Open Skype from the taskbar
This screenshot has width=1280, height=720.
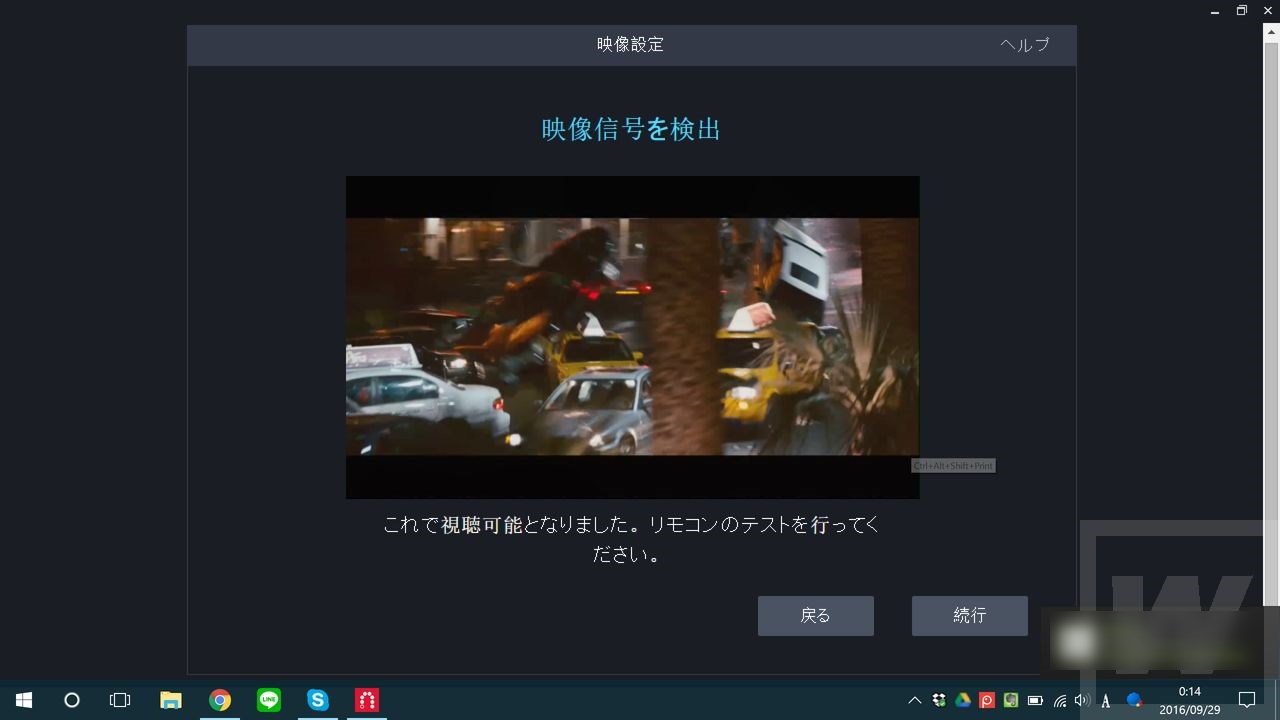pyautogui.click(x=318, y=700)
